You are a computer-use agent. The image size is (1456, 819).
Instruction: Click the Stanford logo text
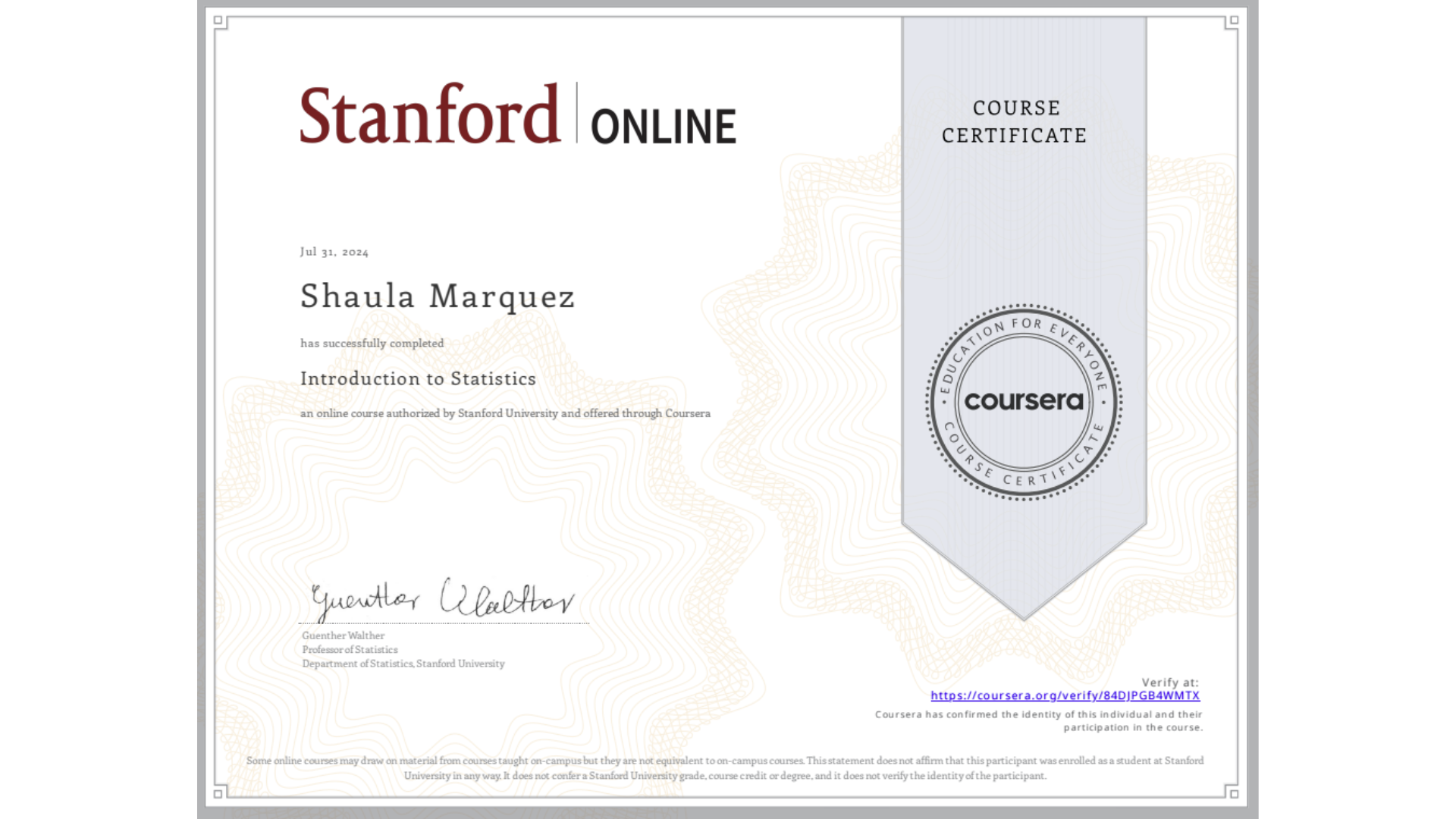point(429,115)
